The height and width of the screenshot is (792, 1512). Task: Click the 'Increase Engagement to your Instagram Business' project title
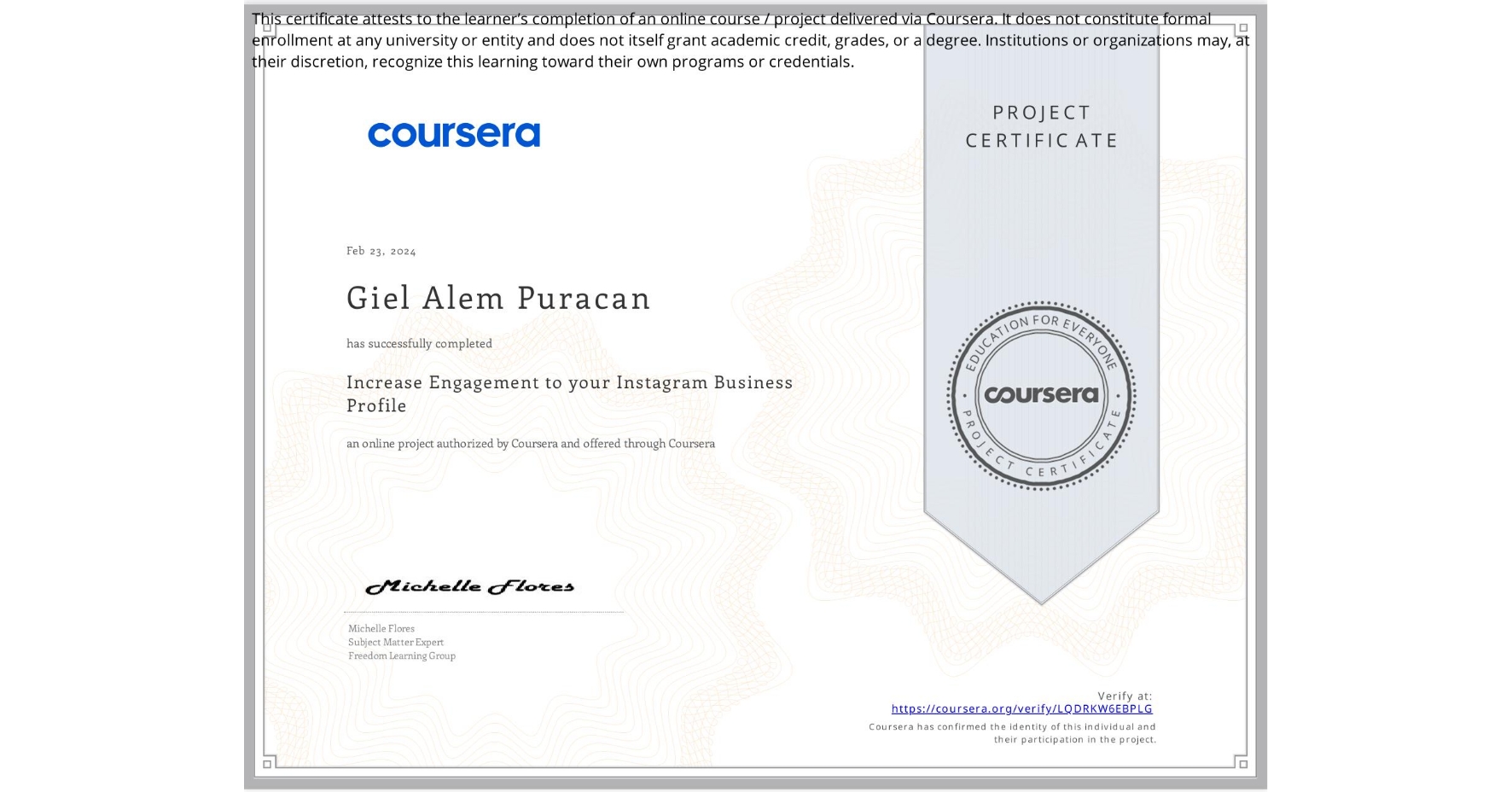(570, 393)
